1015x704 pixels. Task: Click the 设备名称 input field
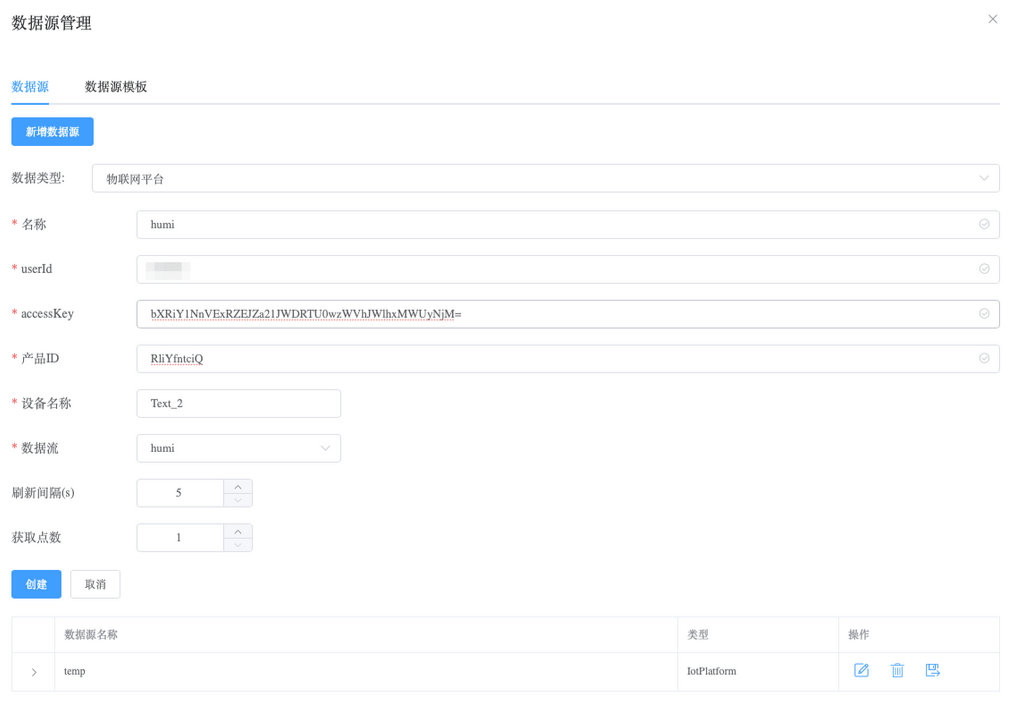(238, 403)
